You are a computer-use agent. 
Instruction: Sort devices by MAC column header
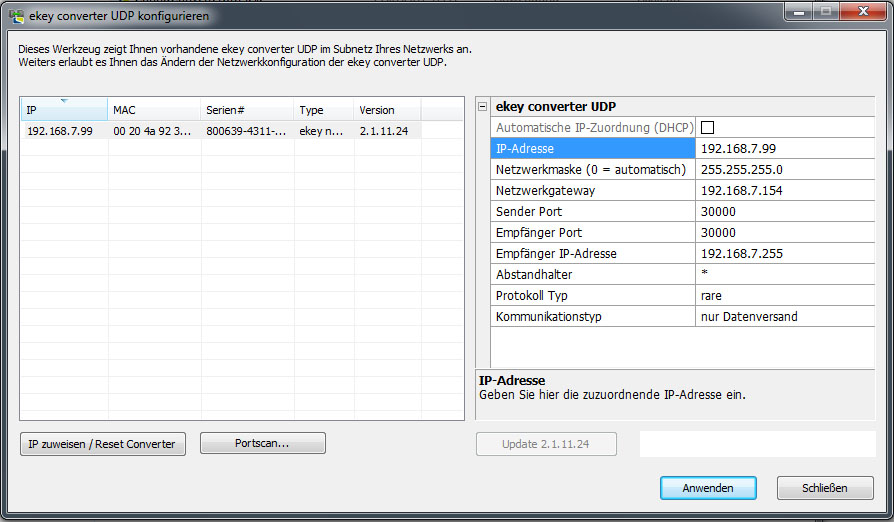point(153,110)
